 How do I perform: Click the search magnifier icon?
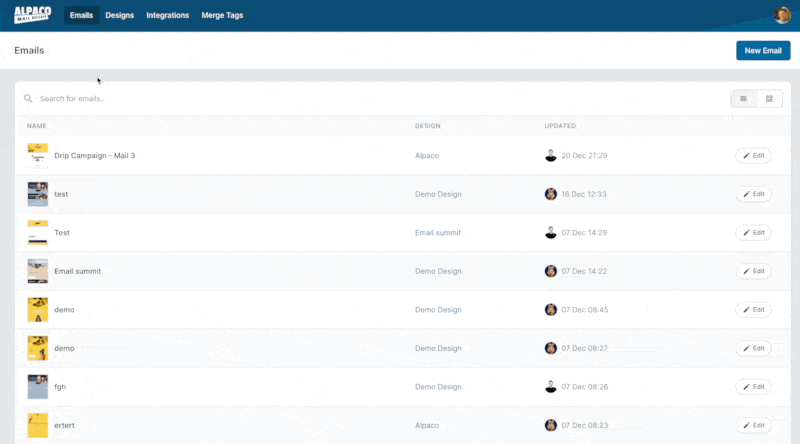[28, 99]
